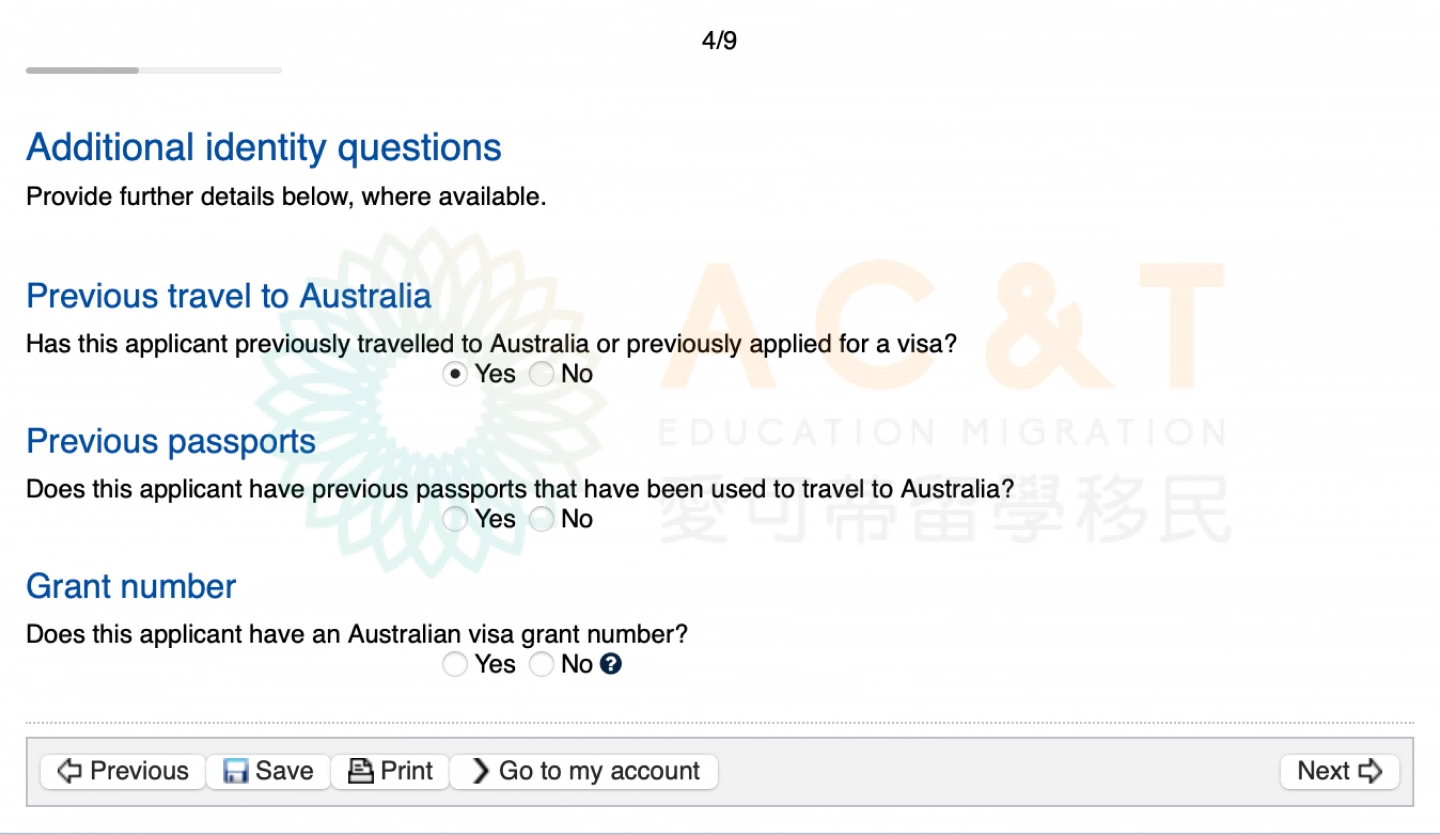Image resolution: width=1440 pixels, height=835 pixels.
Task: Click the Additional identity questions heading
Action: (x=264, y=147)
